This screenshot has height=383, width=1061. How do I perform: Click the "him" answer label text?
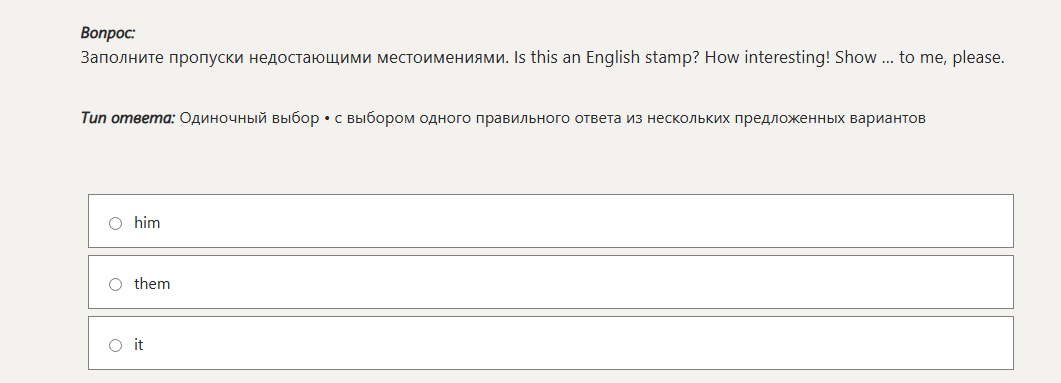147,223
